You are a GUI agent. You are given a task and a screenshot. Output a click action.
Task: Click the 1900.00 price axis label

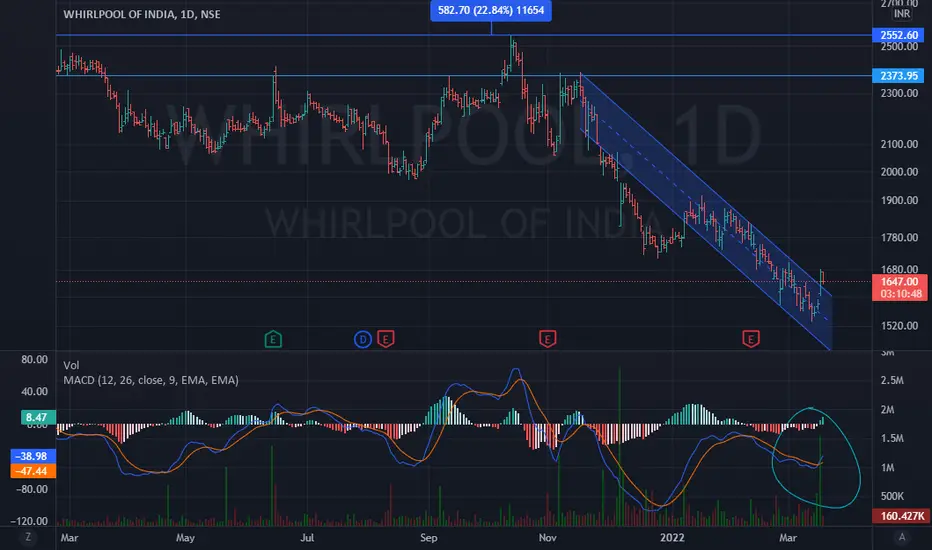[899, 200]
